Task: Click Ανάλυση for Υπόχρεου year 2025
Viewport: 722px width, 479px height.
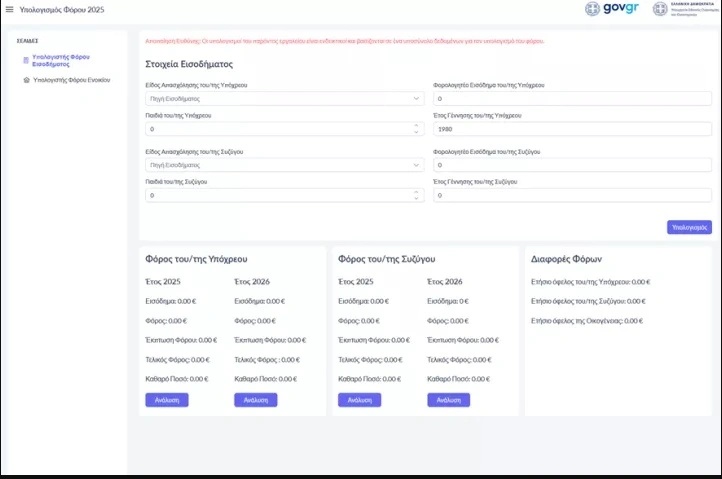Action: coord(166,400)
